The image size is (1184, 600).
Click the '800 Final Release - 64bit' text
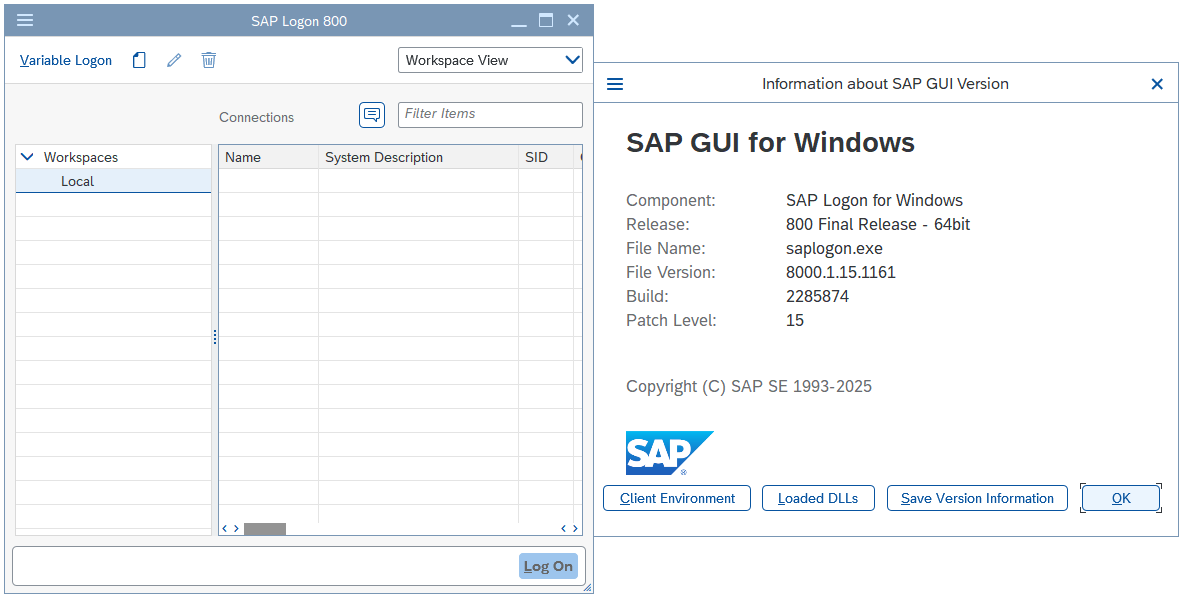pos(877,224)
